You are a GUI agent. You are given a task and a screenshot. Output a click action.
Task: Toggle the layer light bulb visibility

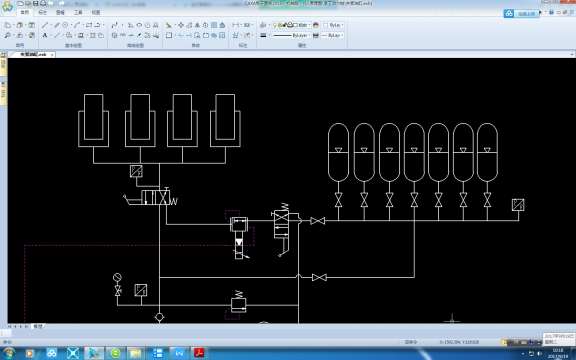pyautogui.click(x=274, y=25)
